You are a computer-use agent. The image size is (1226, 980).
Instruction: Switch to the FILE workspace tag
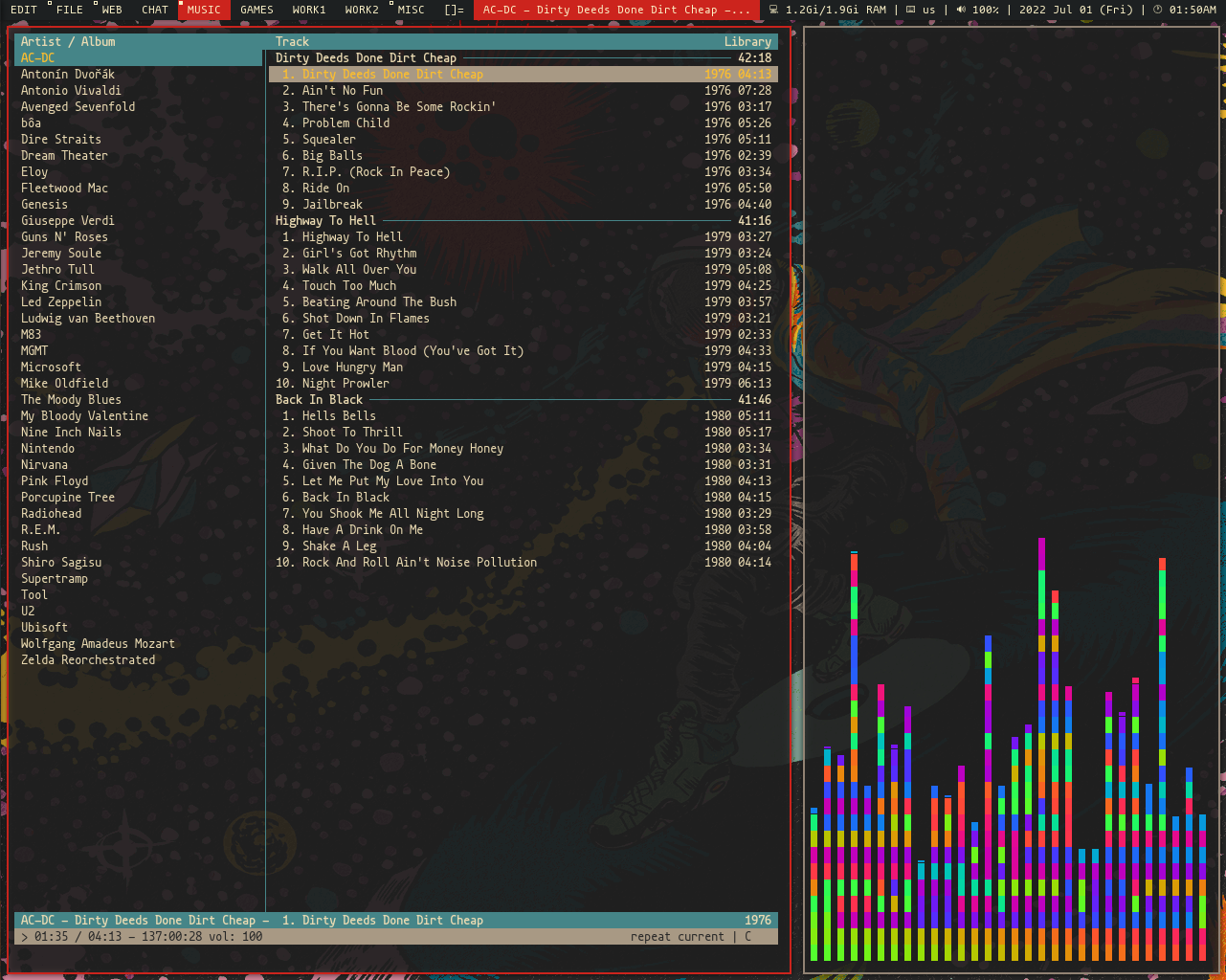pos(68,10)
